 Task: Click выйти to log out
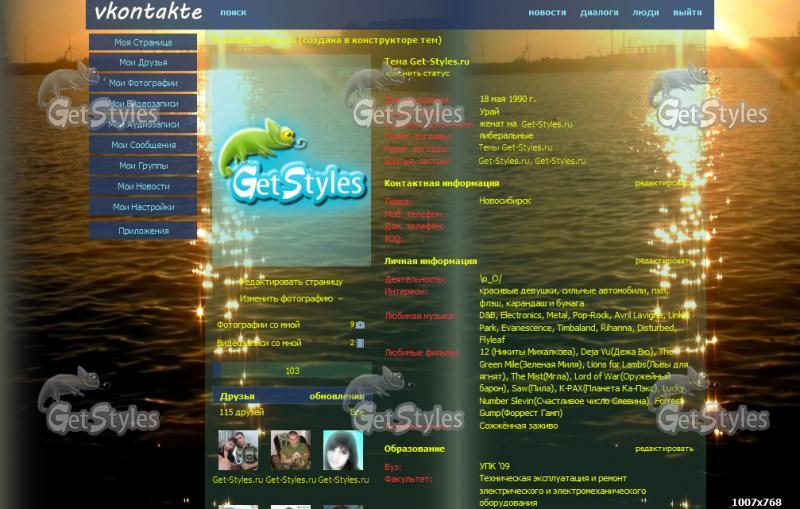tap(687, 13)
